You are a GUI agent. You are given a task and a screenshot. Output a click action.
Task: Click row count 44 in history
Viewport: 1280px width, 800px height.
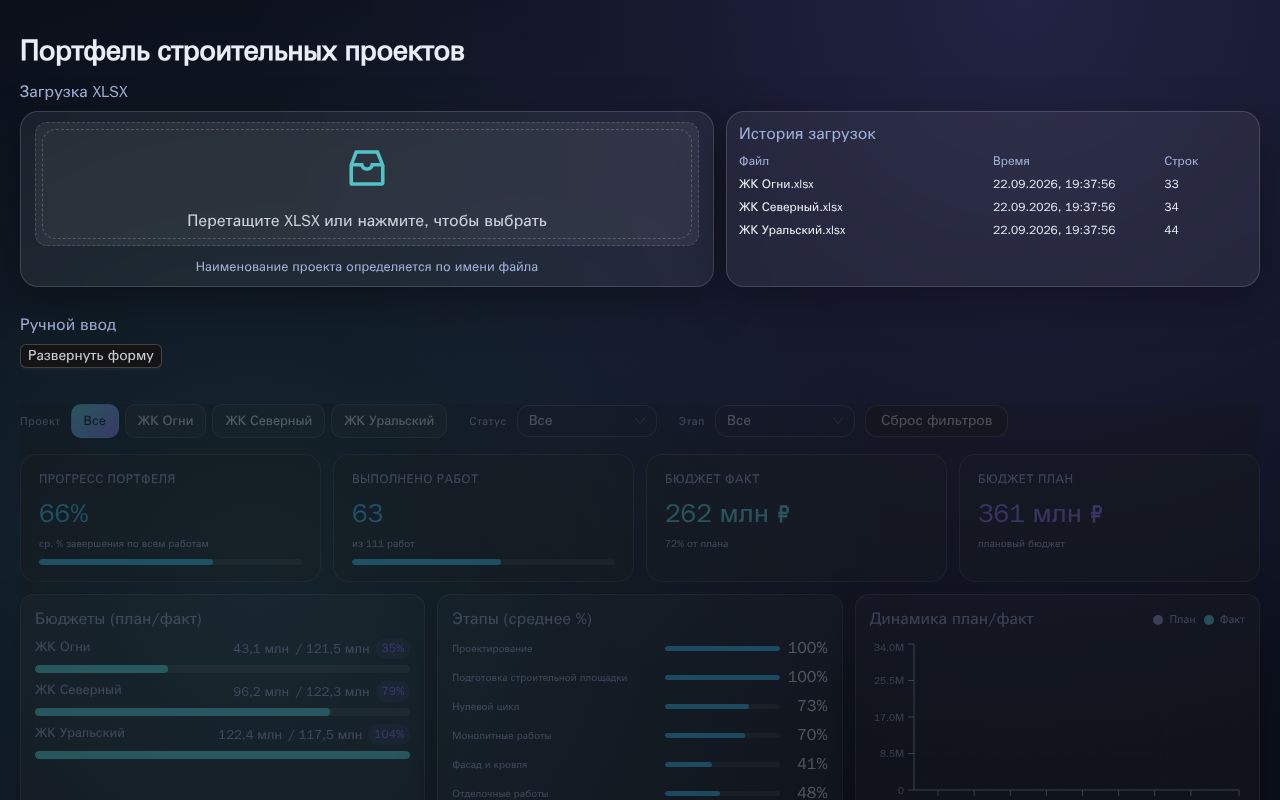click(x=1171, y=230)
